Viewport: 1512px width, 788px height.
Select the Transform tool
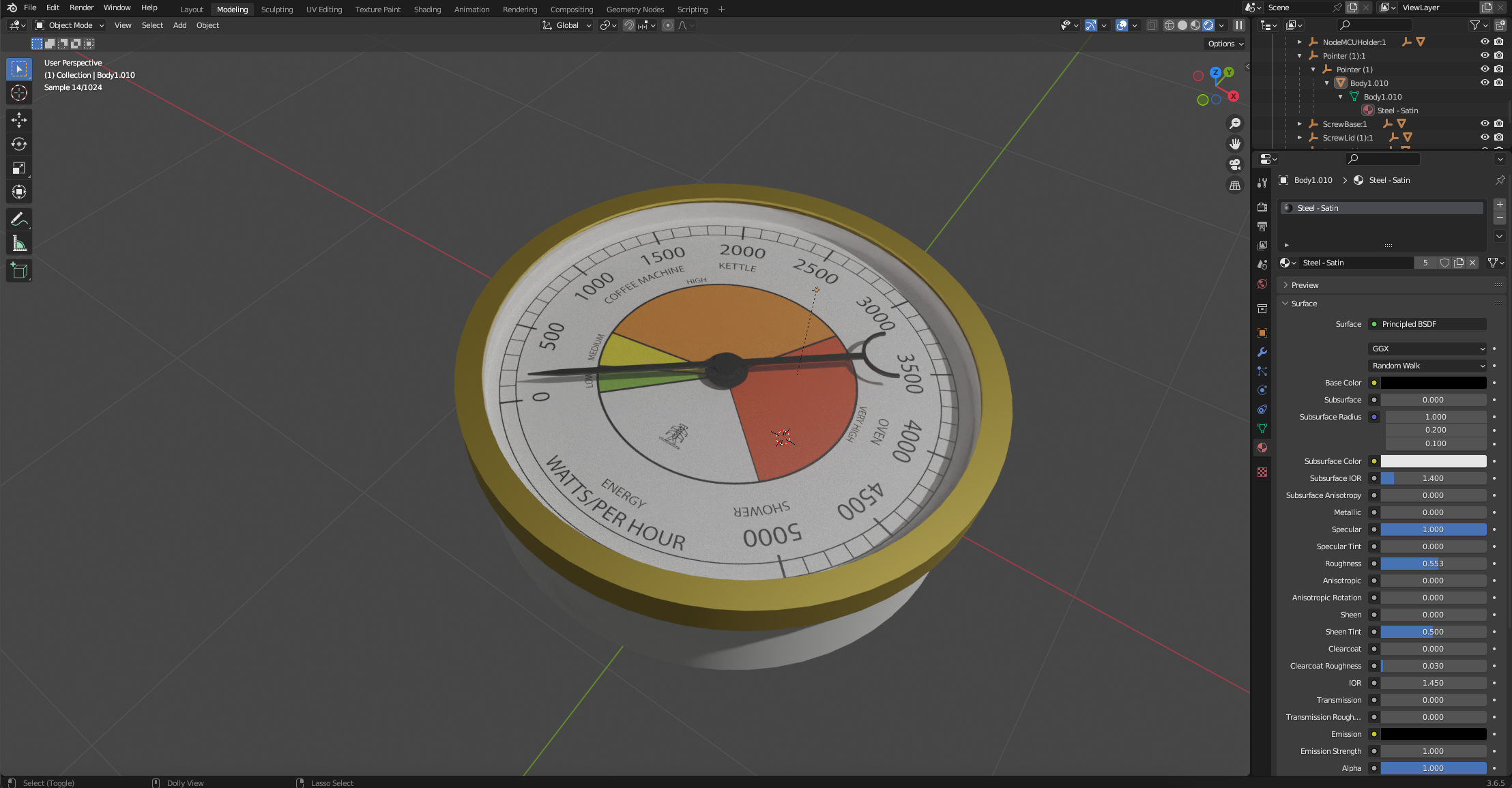[x=19, y=192]
